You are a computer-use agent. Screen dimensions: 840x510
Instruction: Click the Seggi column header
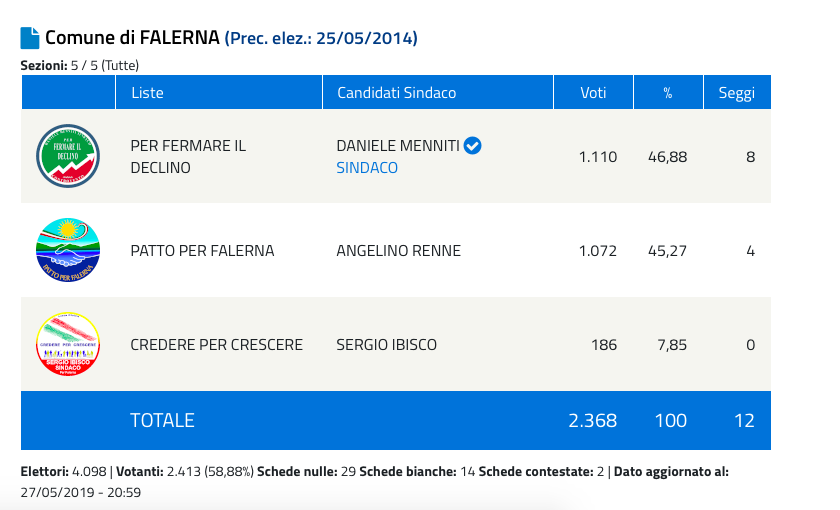click(736, 93)
